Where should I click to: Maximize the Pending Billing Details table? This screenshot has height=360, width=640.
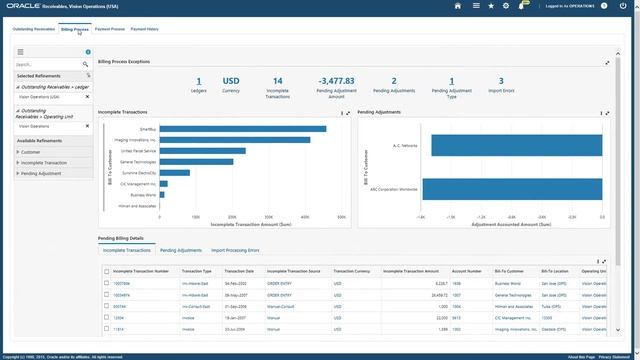tap(604, 262)
